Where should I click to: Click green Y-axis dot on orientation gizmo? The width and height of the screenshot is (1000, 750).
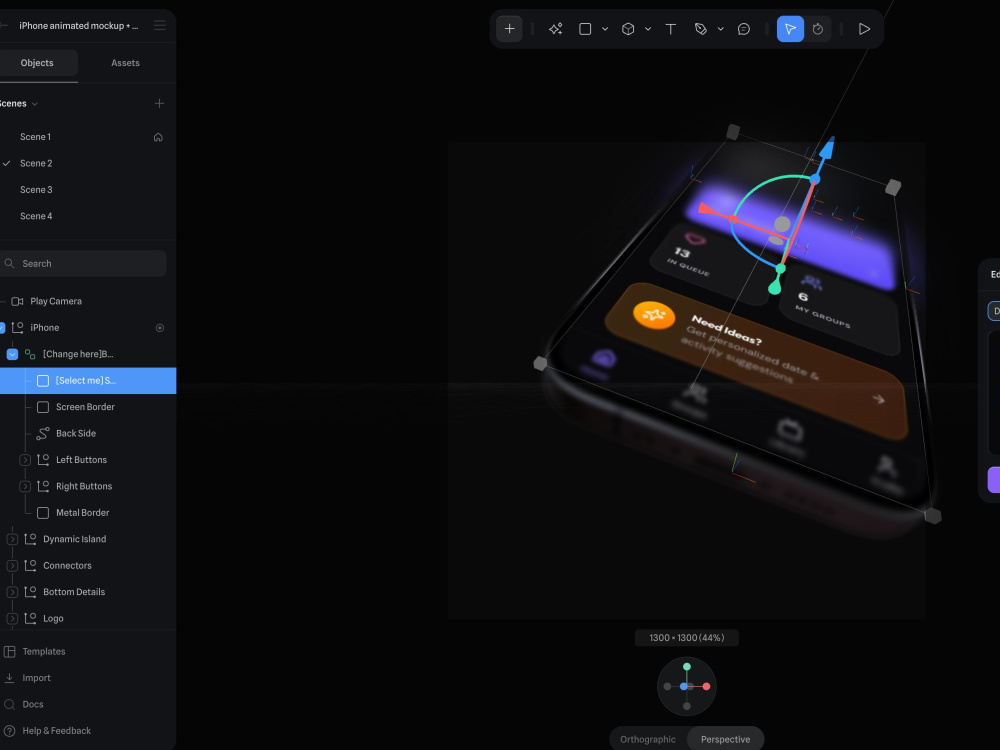pyautogui.click(x=687, y=666)
